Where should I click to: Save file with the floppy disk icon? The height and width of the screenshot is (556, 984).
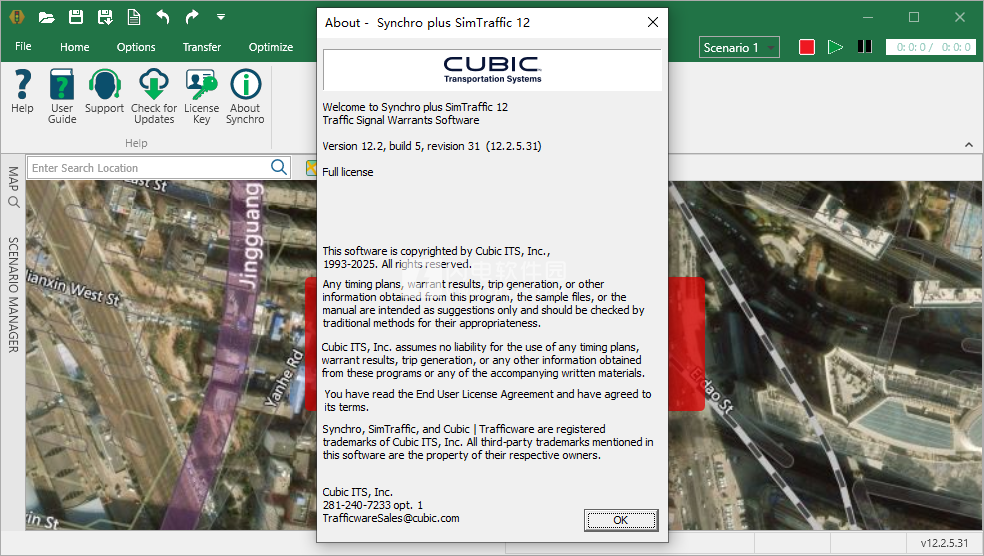point(76,17)
